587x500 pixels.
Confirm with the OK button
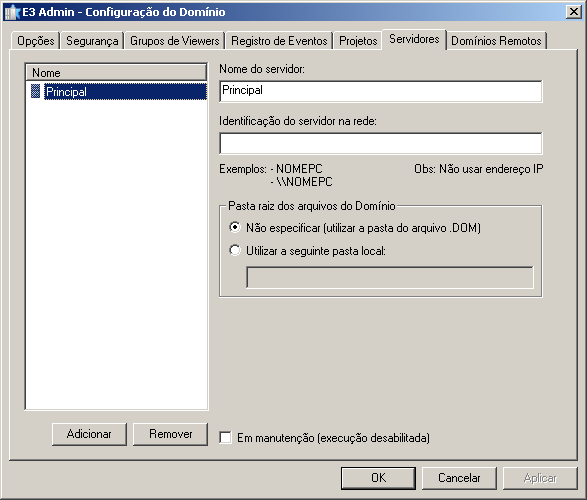tap(378, 478)
